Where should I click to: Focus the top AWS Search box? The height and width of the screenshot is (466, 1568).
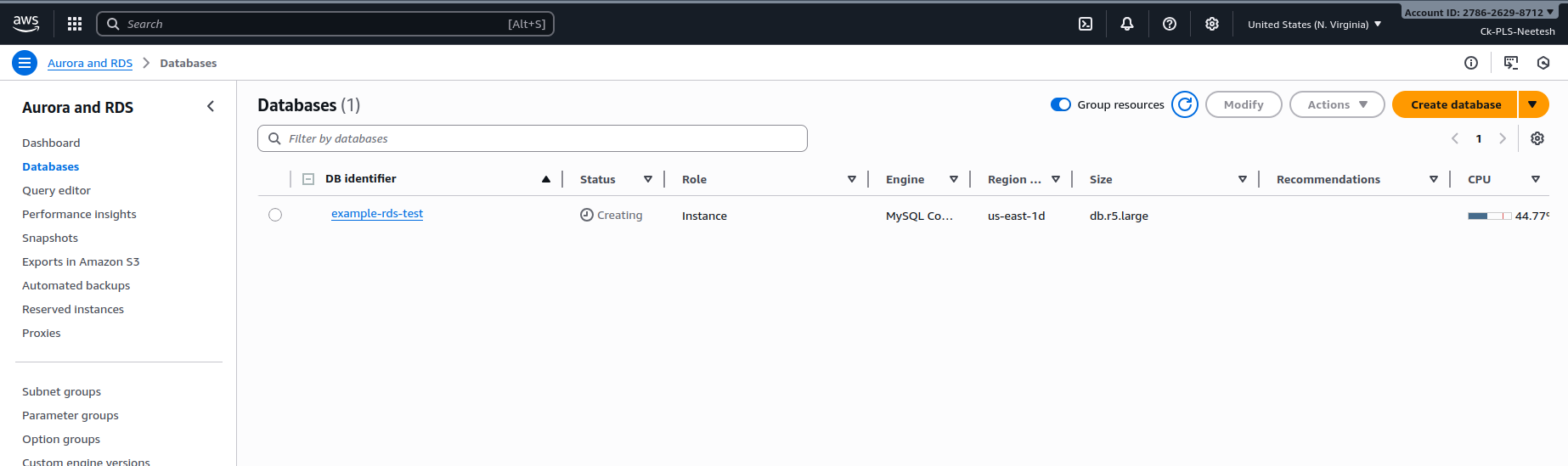pos(325,24)
